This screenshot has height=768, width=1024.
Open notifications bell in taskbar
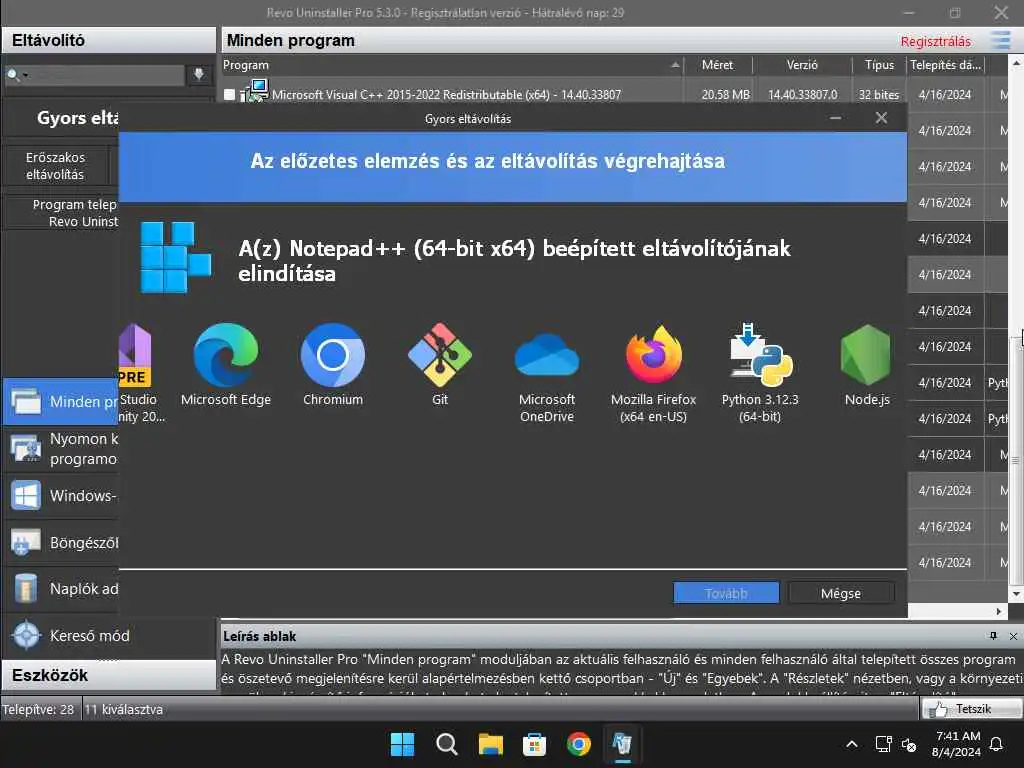(x=997, y=744)
